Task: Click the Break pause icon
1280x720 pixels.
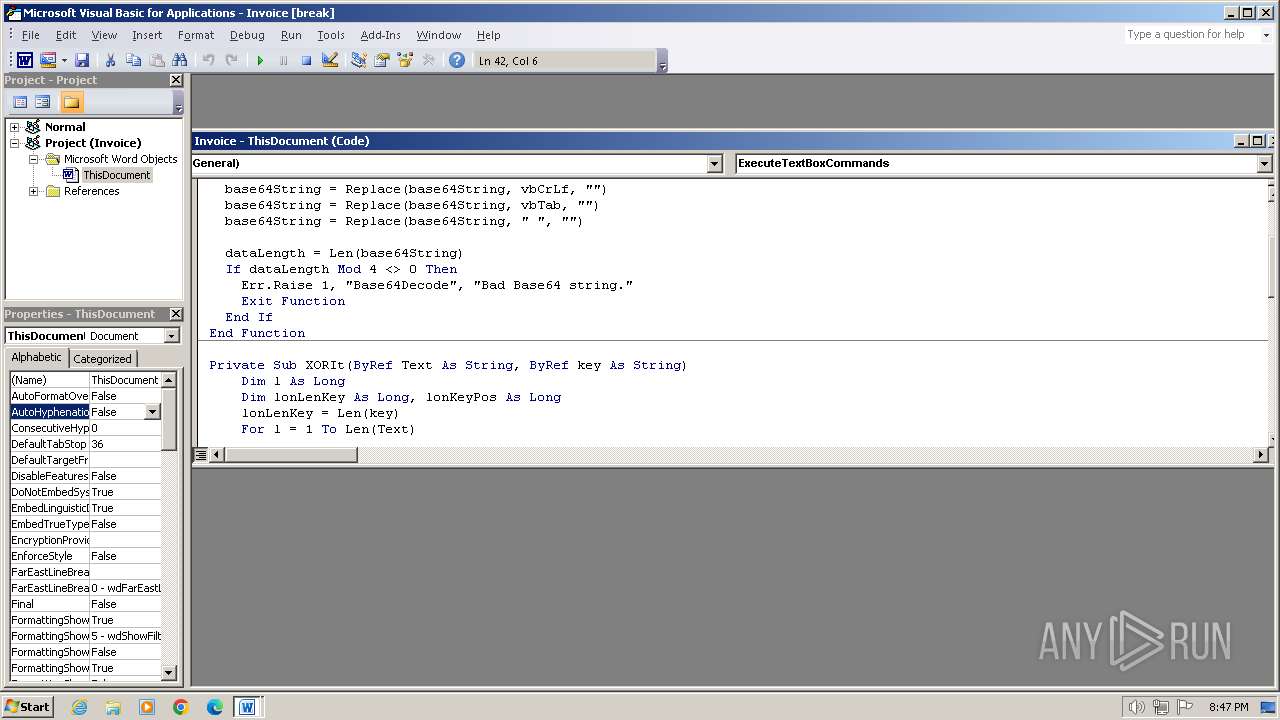Action: pos(283,61)
